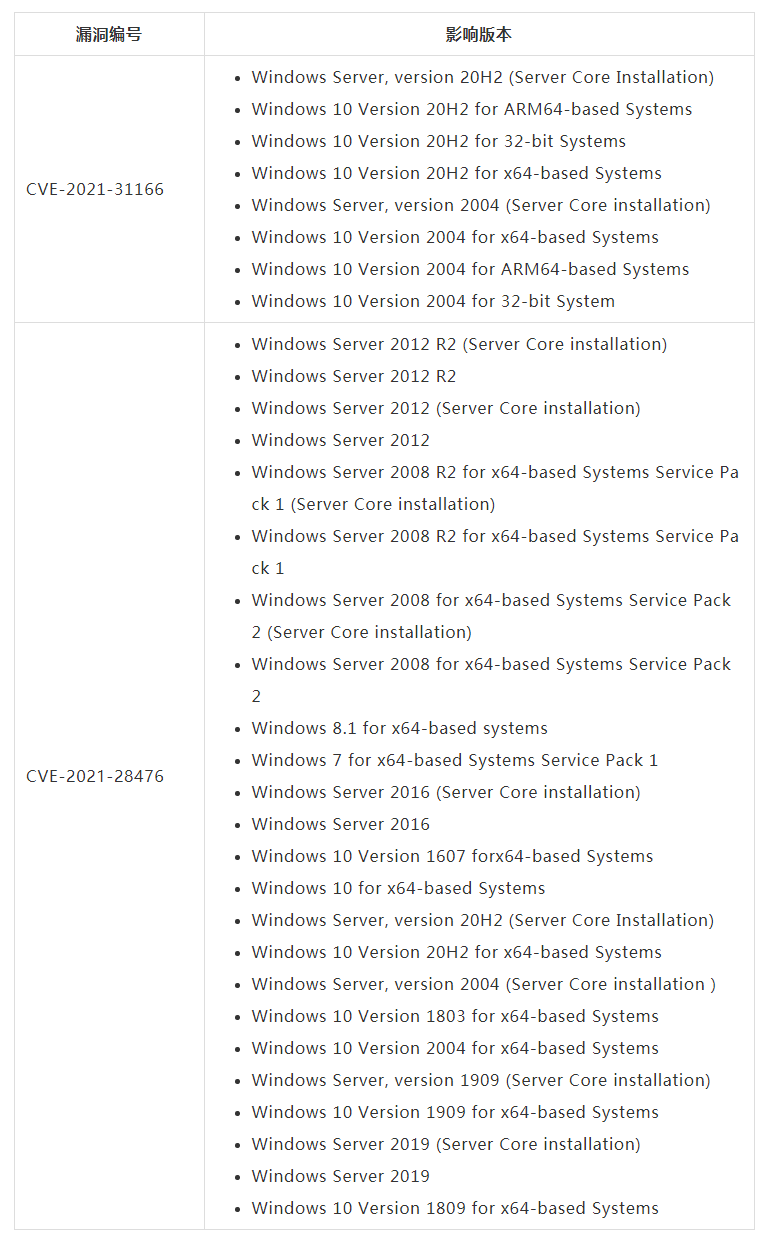Select Windows Server, version 1909 (Server Core installation)

(481, 1080)
